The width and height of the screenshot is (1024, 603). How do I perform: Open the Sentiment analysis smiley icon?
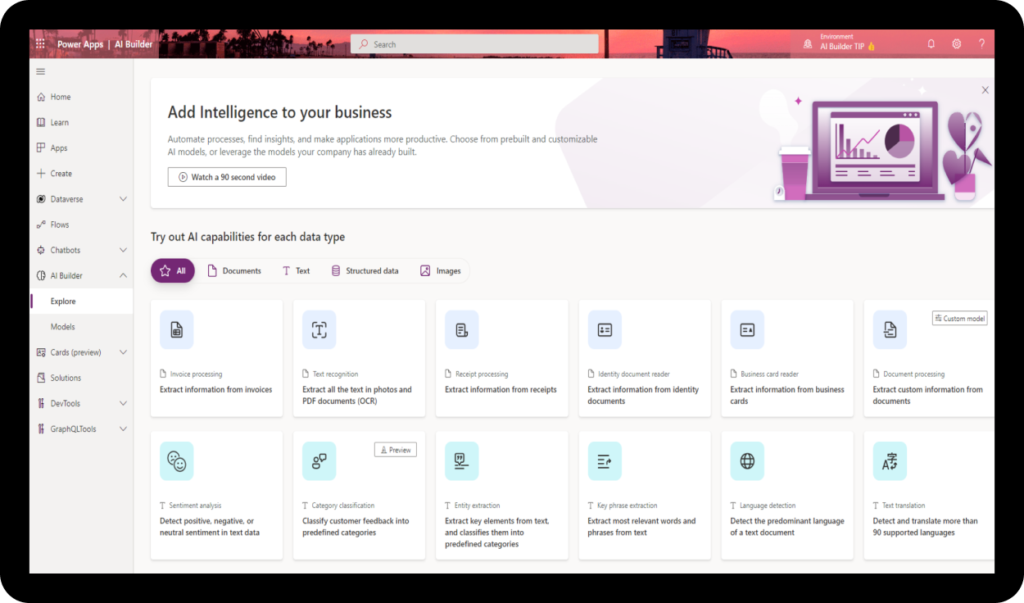pos(176,461)
